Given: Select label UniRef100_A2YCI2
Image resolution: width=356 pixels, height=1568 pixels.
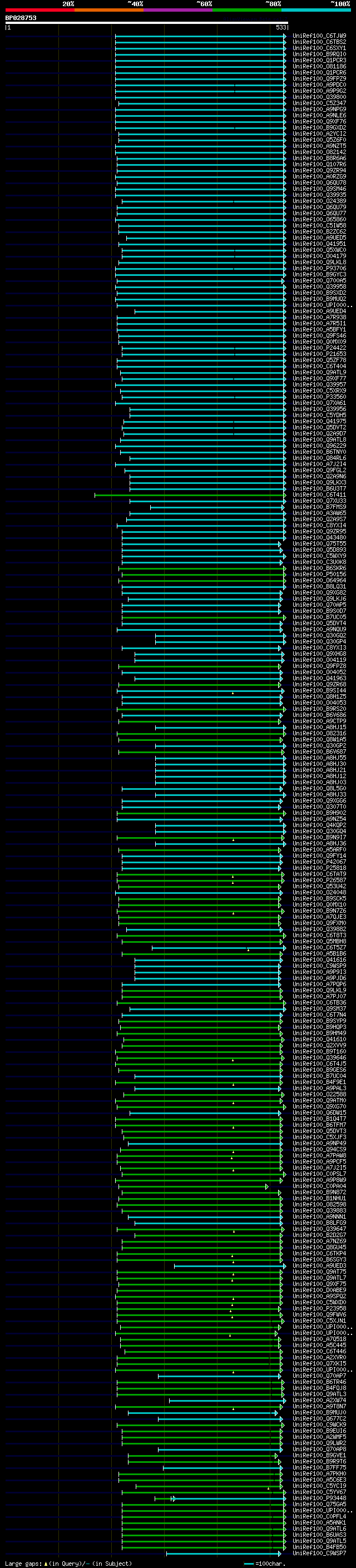Looking at the screenshot, I should (x=319, y=133).
